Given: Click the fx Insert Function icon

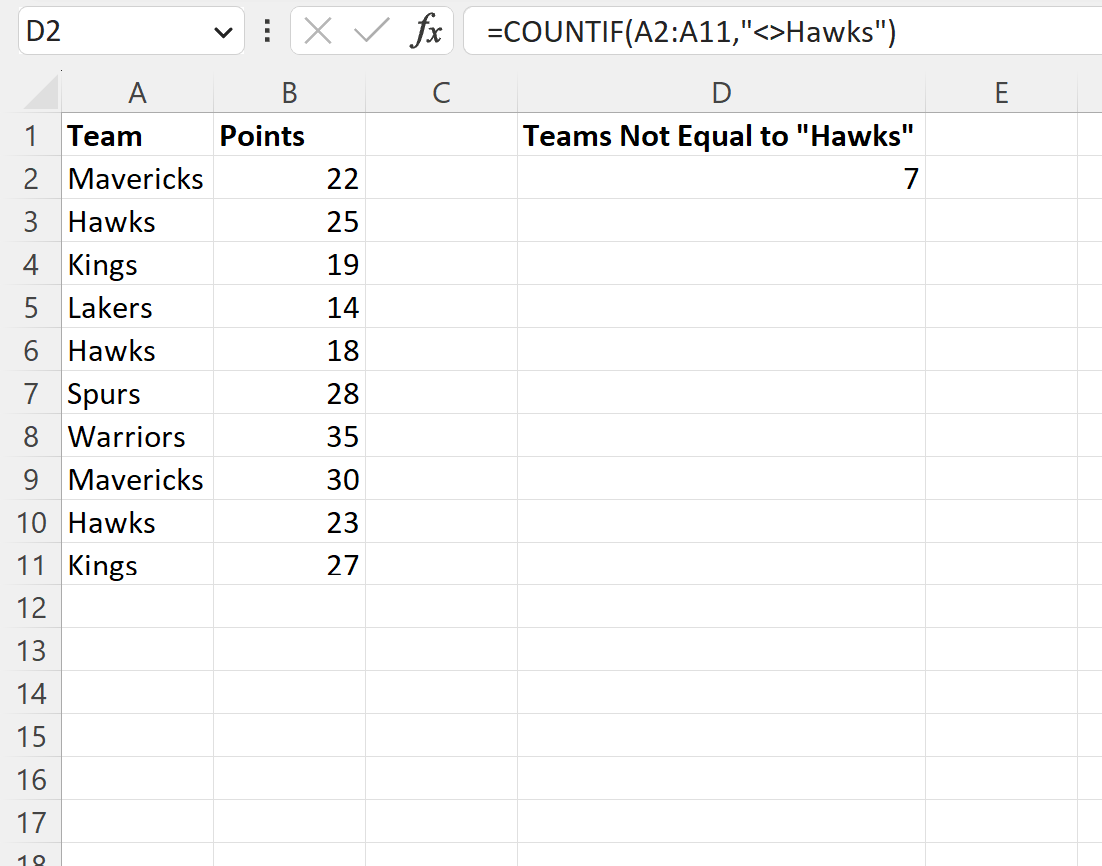Looking at the screenshot, I should (x=428, y=30).
